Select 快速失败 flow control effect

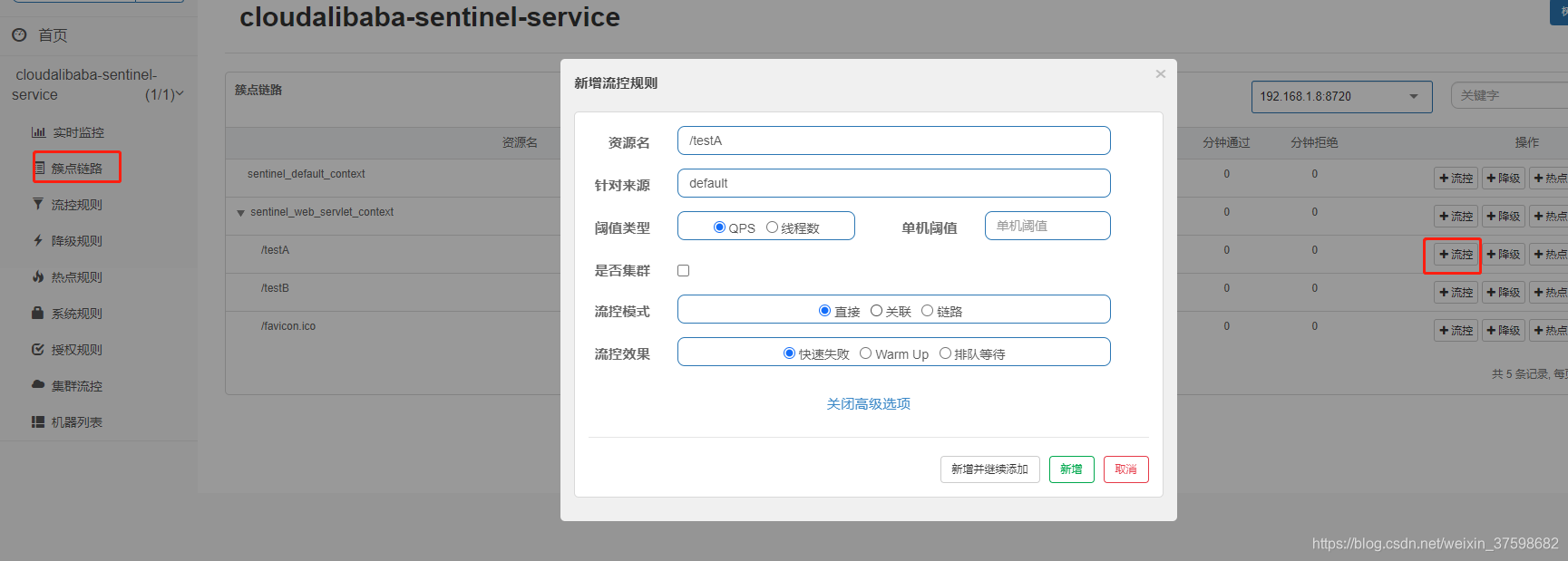click(789, 353)
